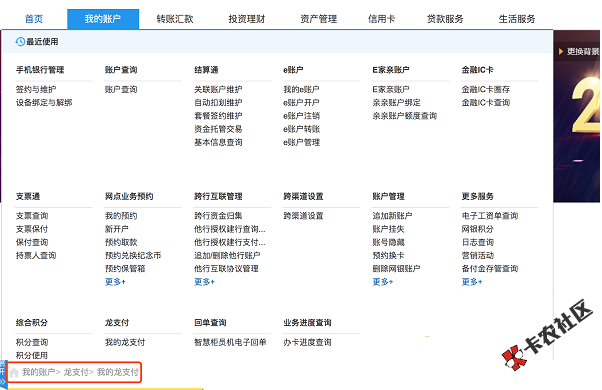Viewport: 602px width, 390px height.
Task: Select 套餐签约维护 link
Action: coord(218,116)
